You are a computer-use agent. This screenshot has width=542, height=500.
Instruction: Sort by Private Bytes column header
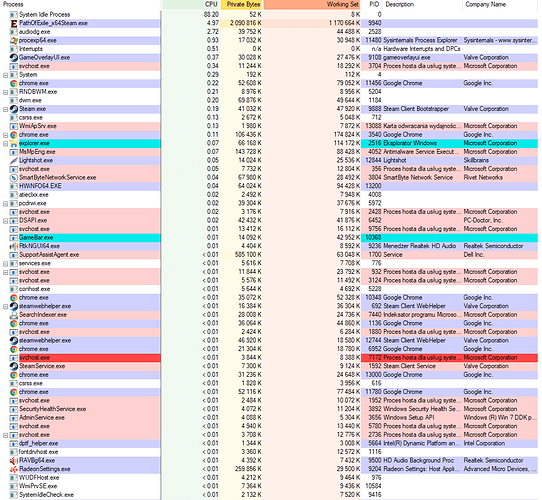[242, 4]
